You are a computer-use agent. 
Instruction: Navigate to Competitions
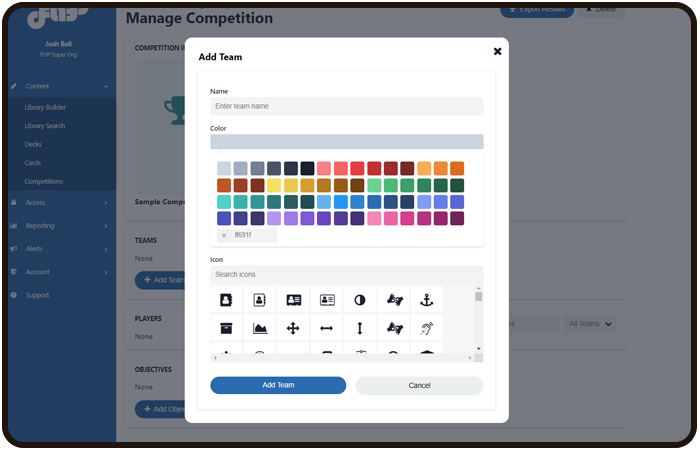tap(44, 182)
